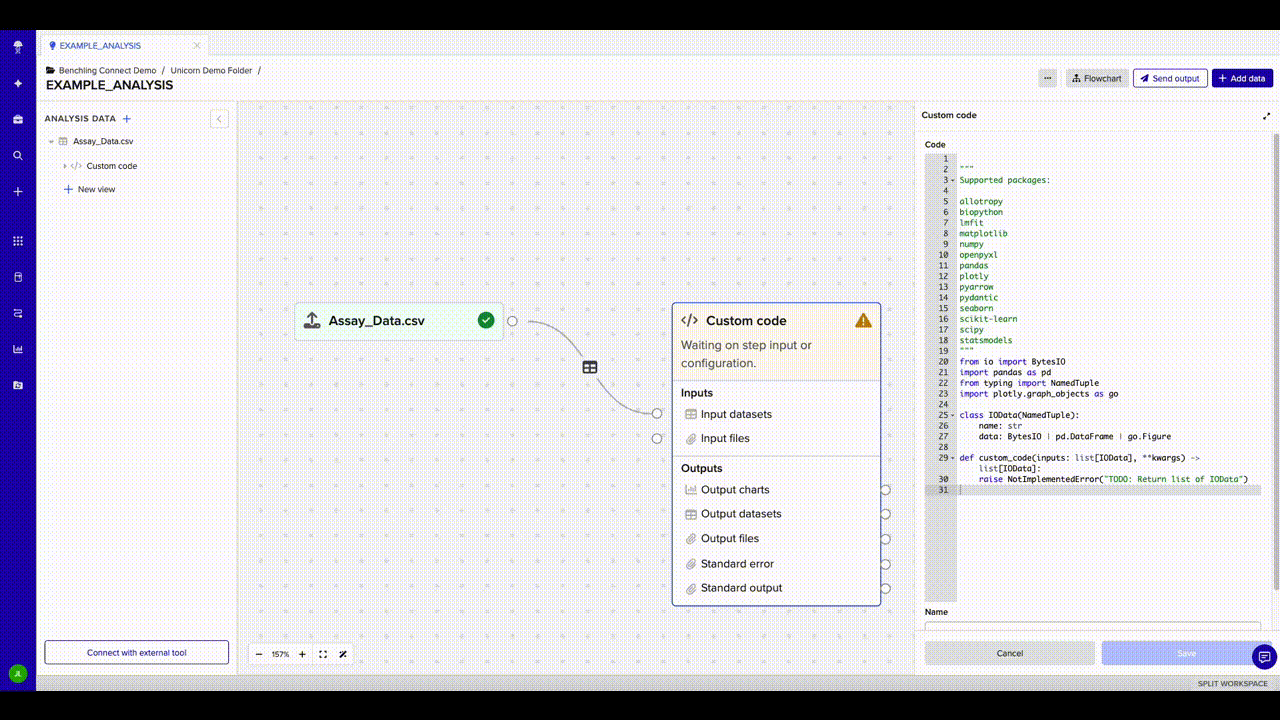Click the table icon on connector line

coord(590,367)
